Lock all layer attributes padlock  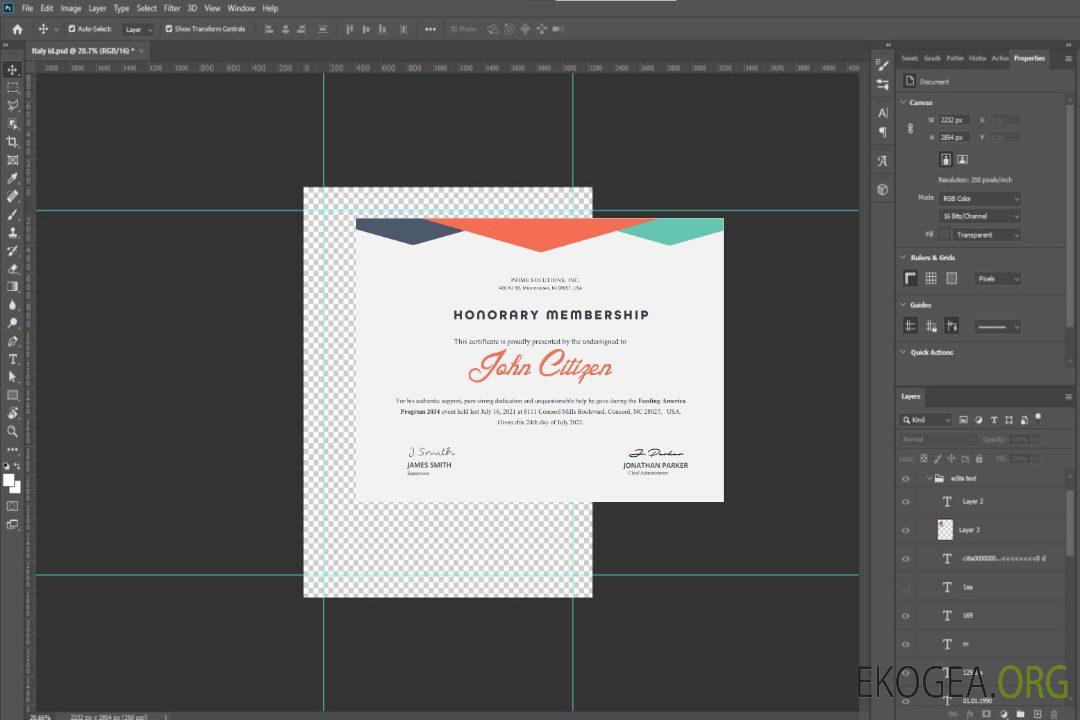click(x=979, y=458)
